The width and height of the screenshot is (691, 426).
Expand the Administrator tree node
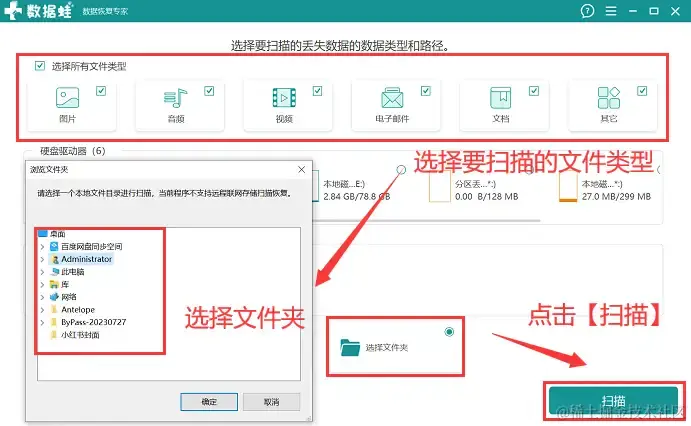(x=42, y=259)
